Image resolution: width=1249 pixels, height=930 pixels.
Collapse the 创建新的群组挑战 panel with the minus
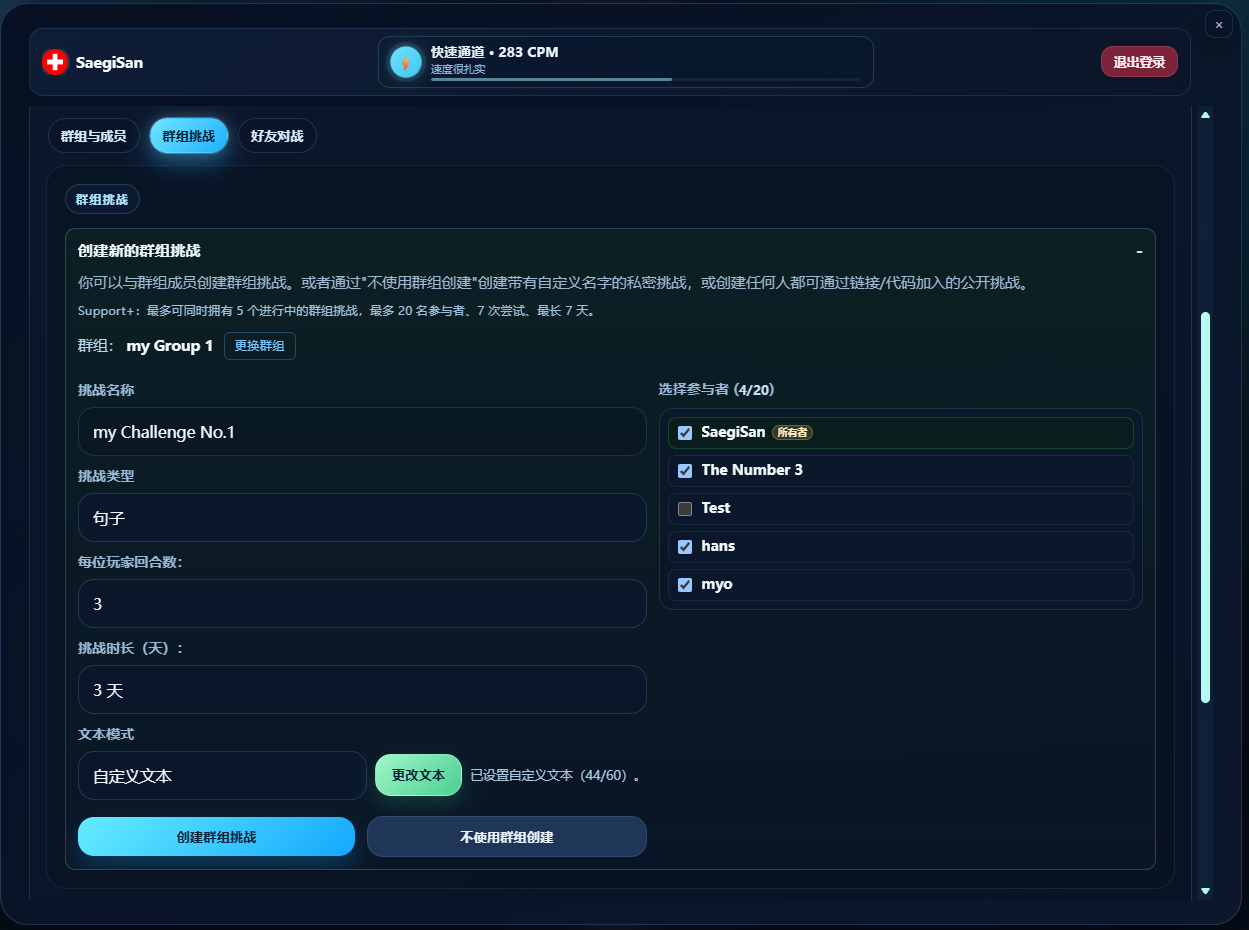coord(1139,251)
